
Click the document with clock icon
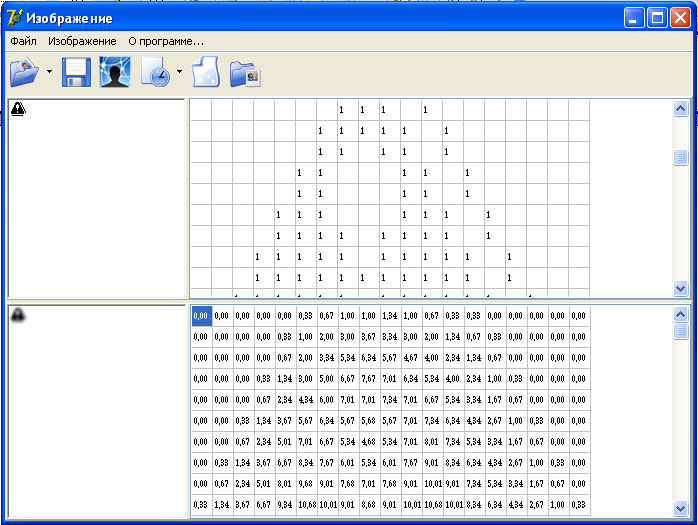point(156,72)
